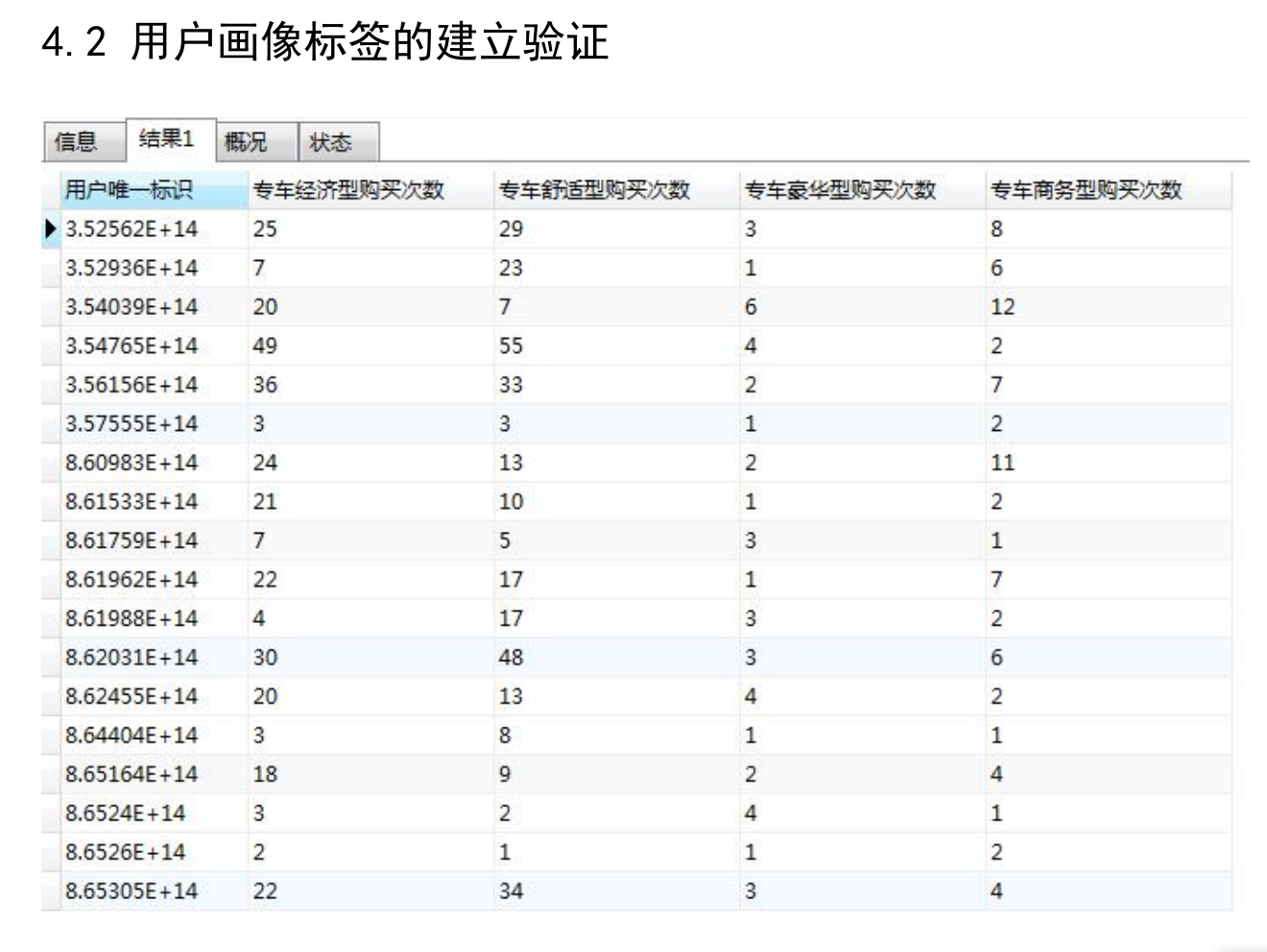Click 专车商务型购买次数 column header

coord(1109,190)
